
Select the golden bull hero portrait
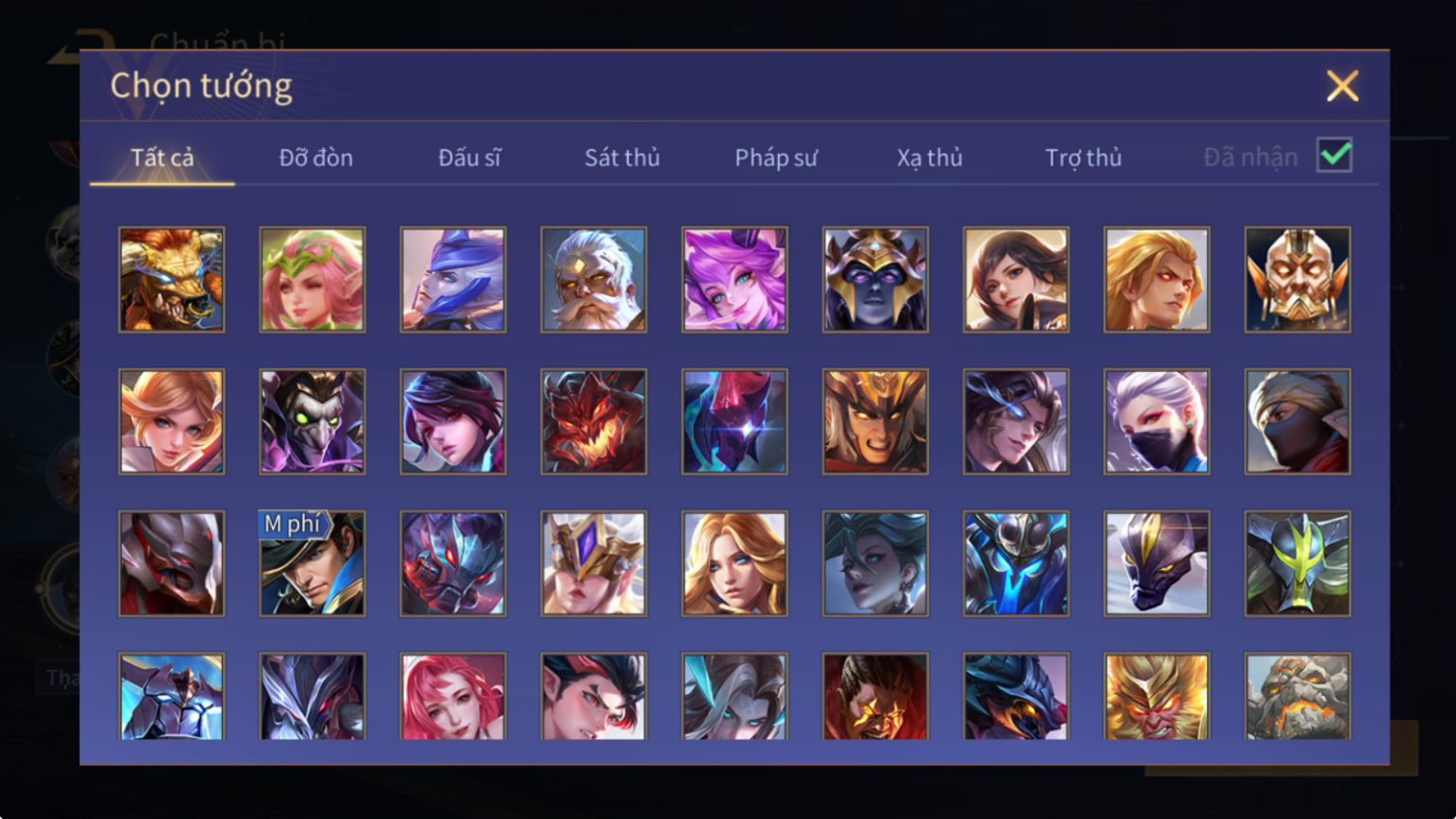(x=172, y=280)
